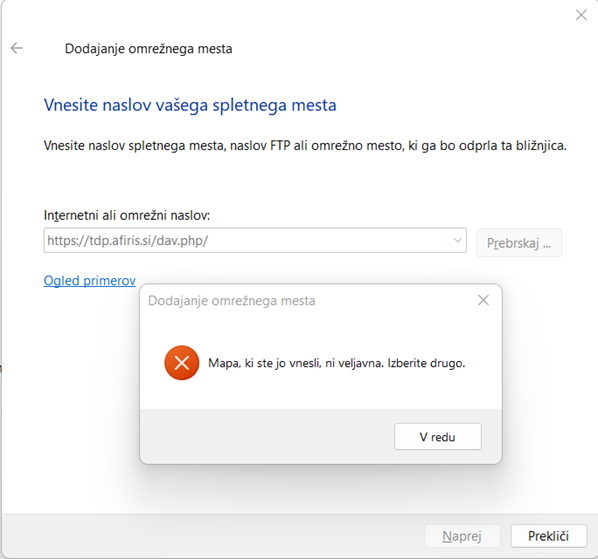Click the gray footer strip of error popup
Viewport: 598px width, 559px height.
coord(267,437)
